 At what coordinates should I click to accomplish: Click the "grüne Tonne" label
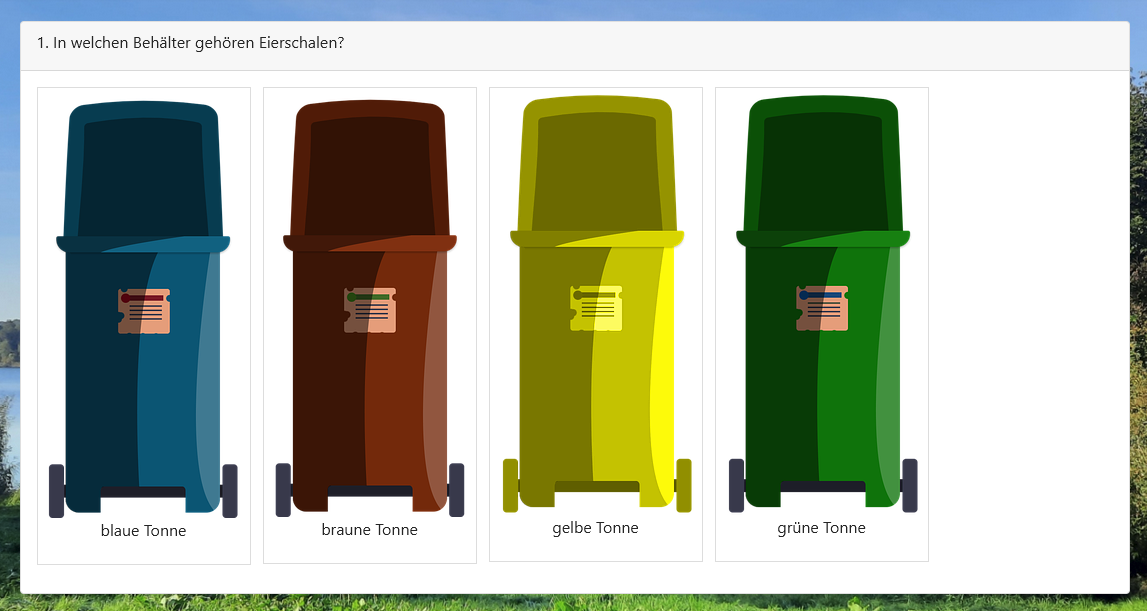click(x=821, y=527)
